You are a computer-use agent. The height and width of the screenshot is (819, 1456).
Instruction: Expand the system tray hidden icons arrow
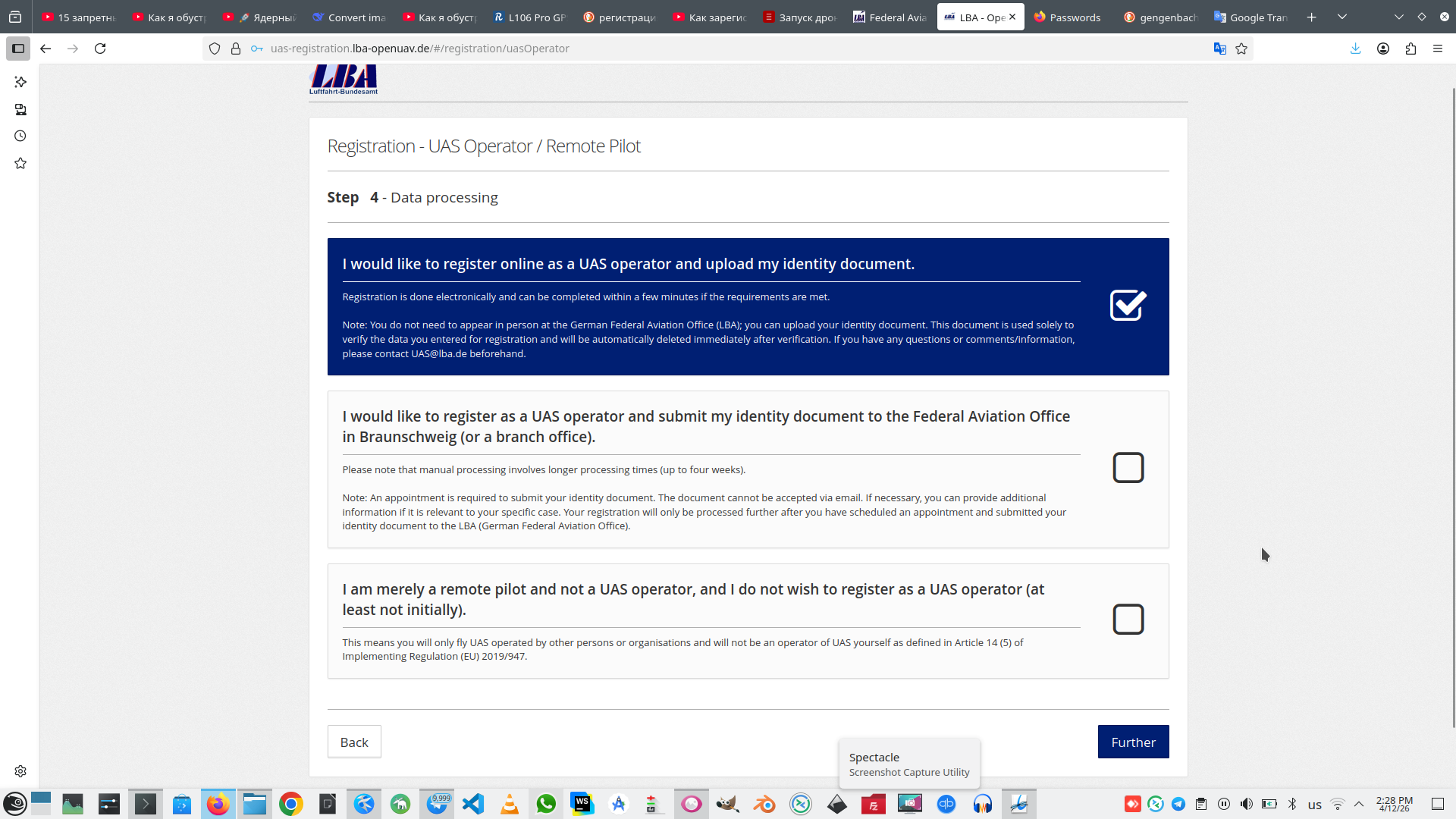coord(1359,804)
